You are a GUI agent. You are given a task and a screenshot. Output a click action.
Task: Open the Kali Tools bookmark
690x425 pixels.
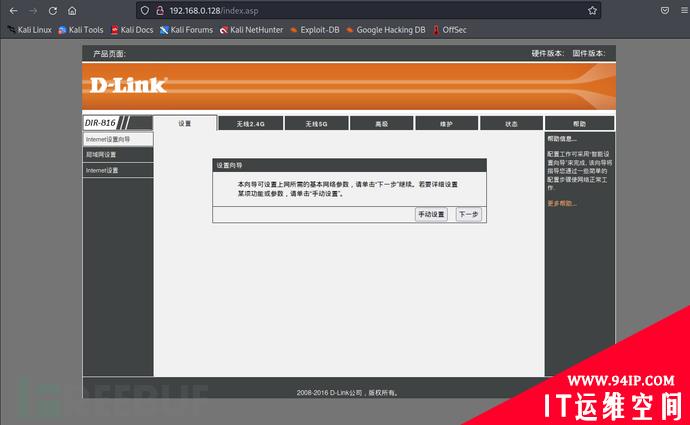tap(81, 30)
